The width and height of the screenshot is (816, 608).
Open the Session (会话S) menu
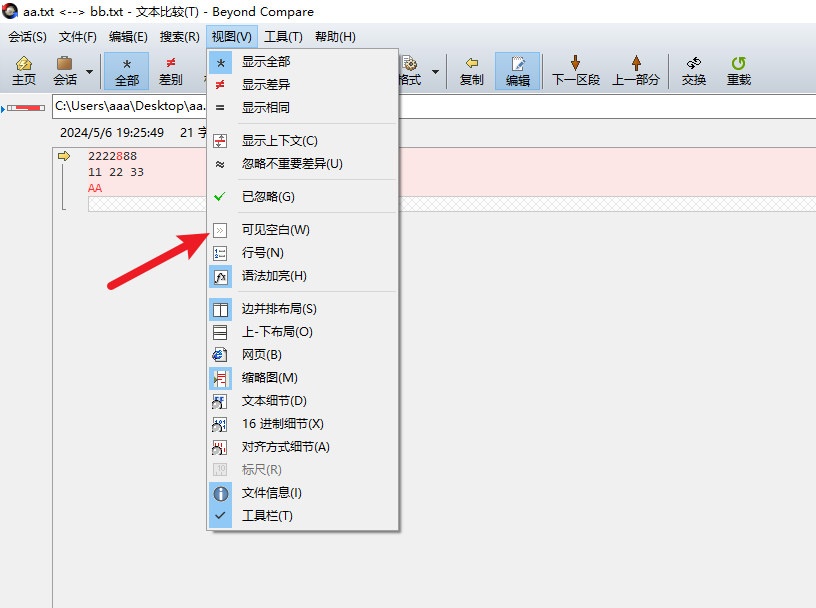pos(27,37)
